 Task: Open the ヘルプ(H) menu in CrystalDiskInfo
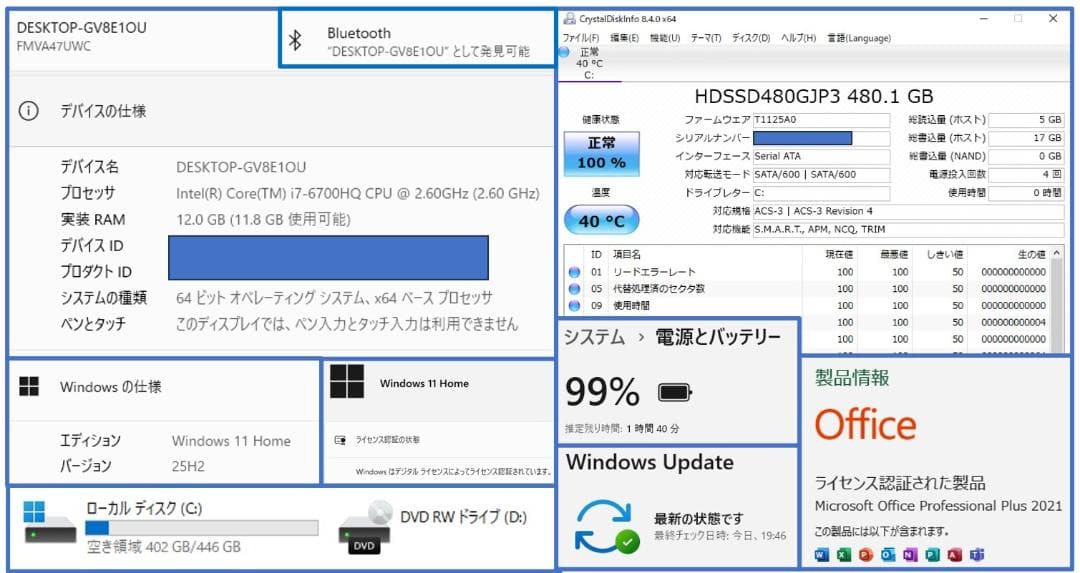pyautogui.click(x=798, y=38)
